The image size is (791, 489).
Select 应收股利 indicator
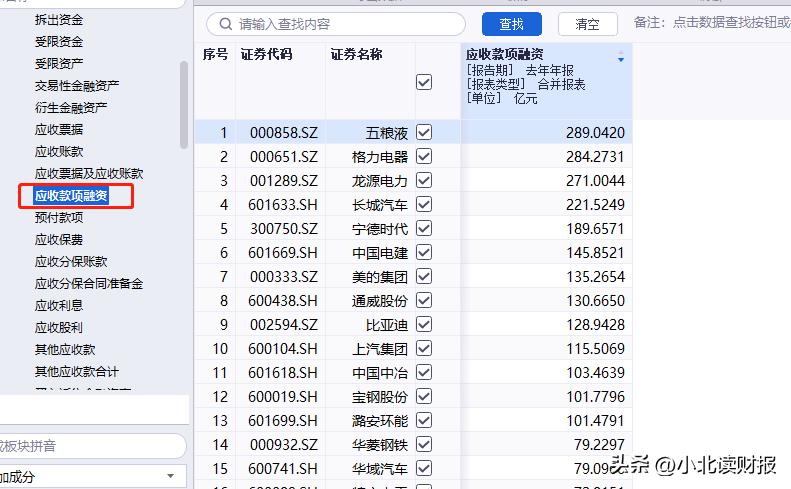click(x=59, y=328)
